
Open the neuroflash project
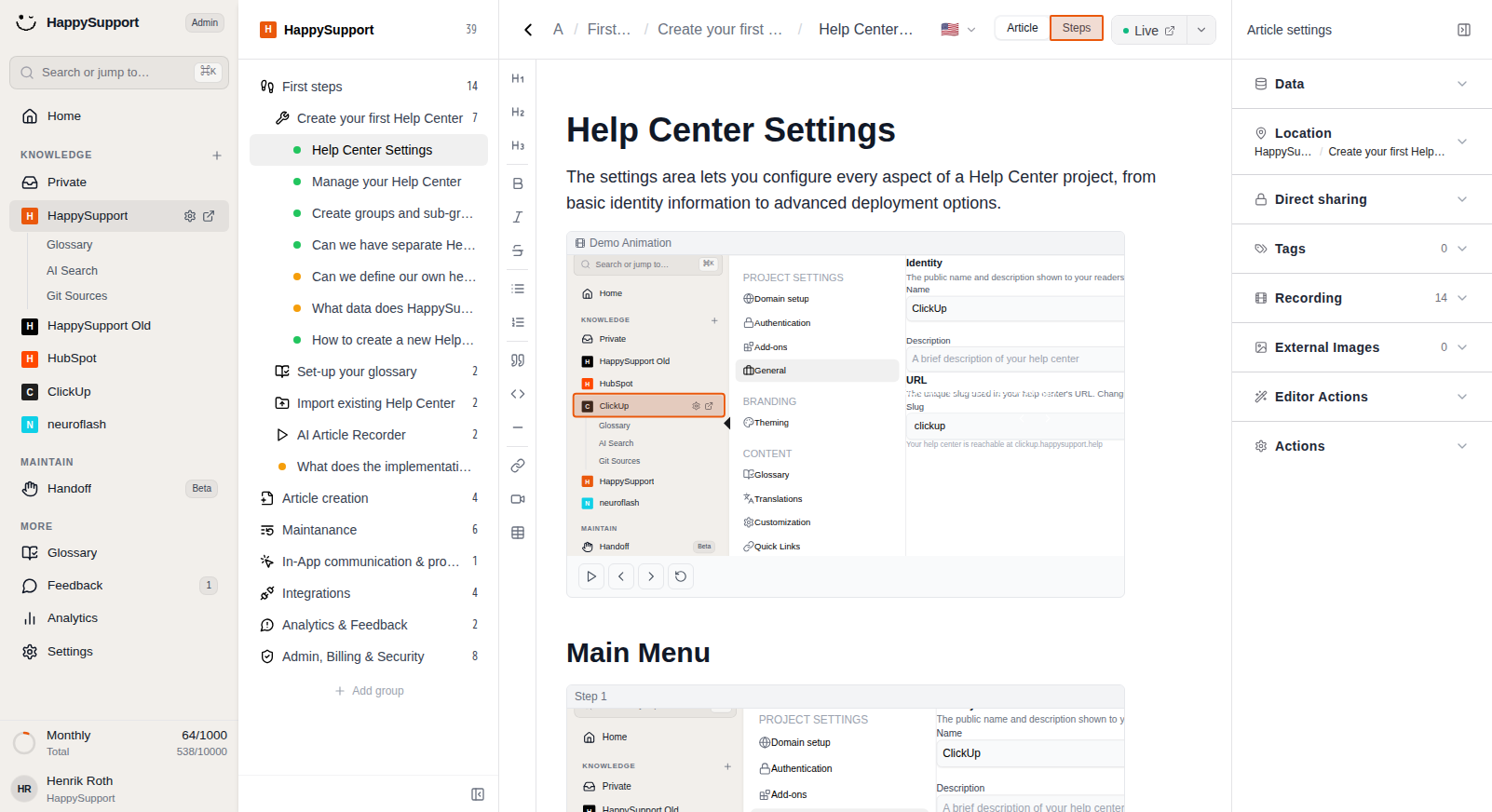click(119, 425)
